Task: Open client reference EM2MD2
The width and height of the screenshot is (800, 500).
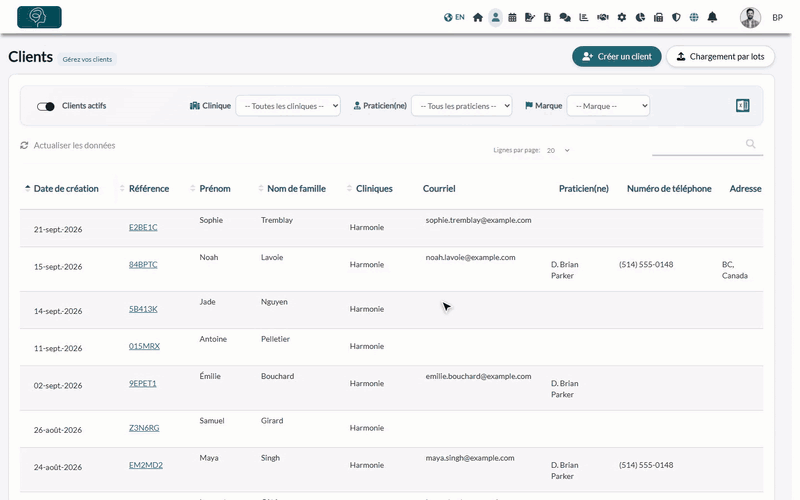Action: click(145, 465)
